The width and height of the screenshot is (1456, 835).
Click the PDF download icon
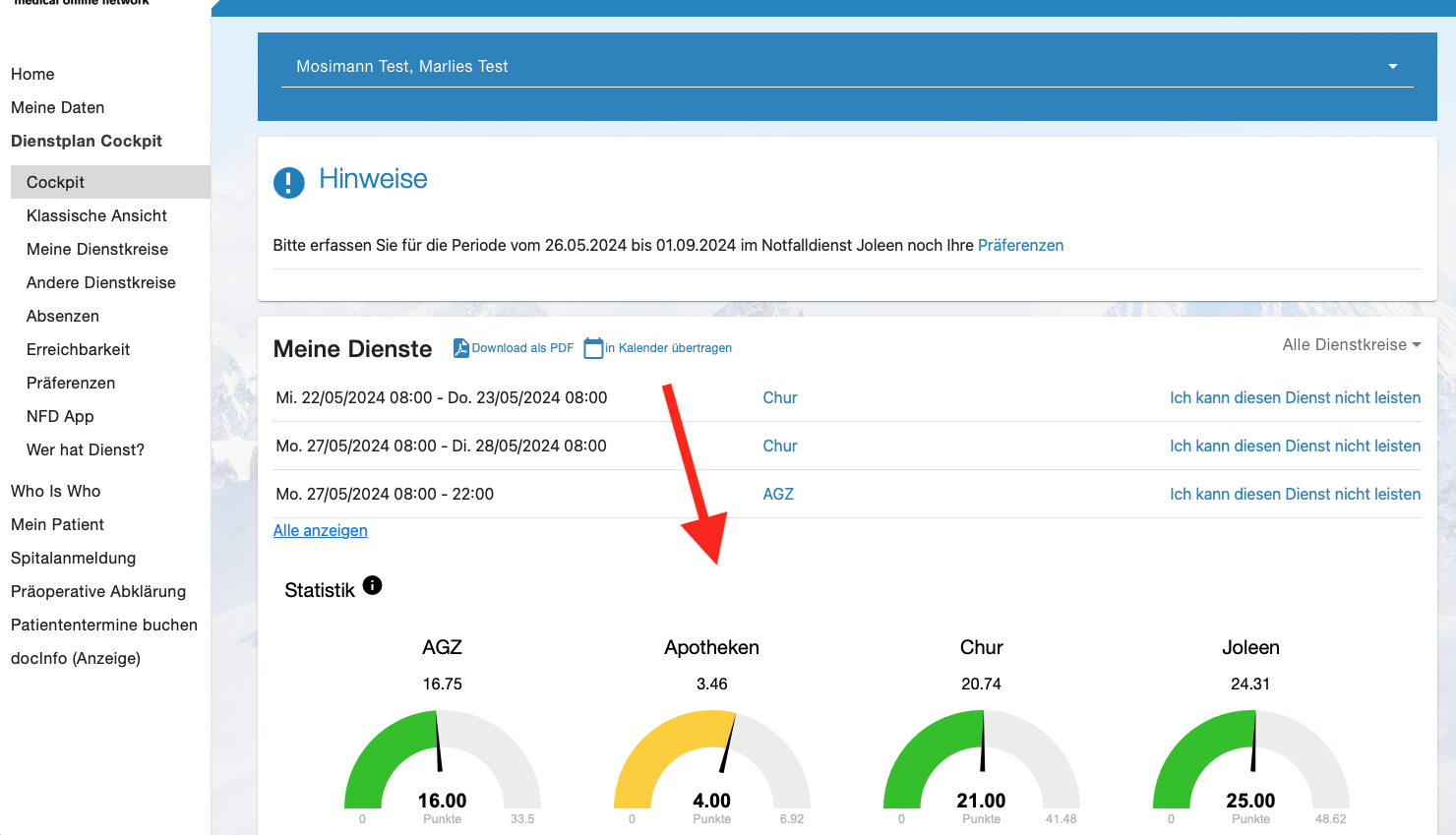460,348
